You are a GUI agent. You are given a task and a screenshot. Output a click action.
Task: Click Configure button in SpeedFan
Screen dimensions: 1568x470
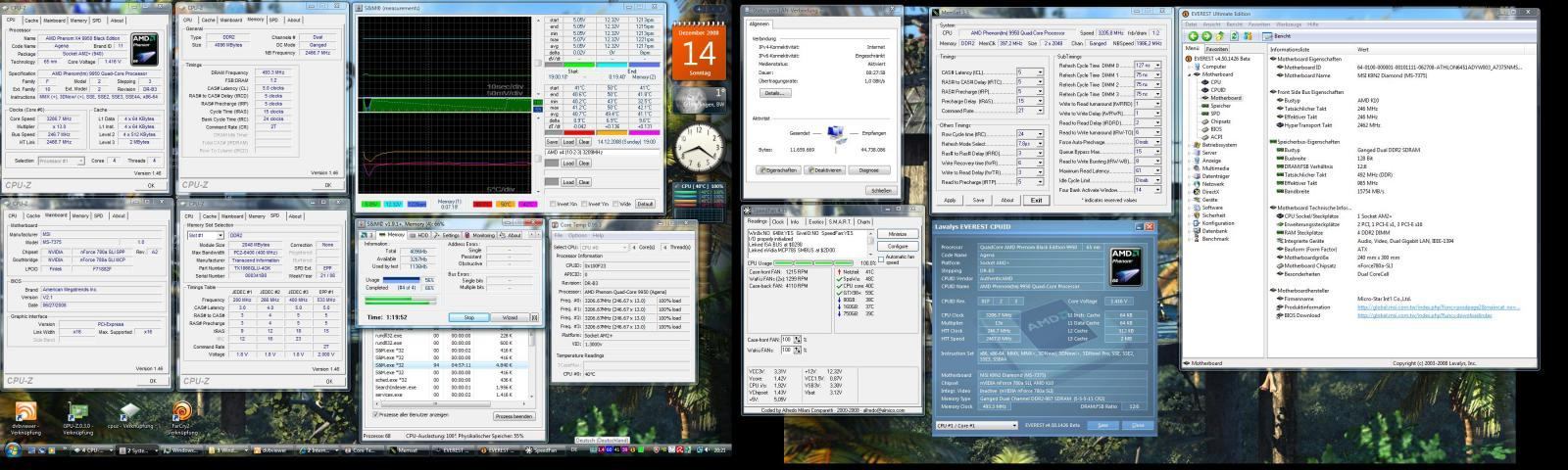898,246
